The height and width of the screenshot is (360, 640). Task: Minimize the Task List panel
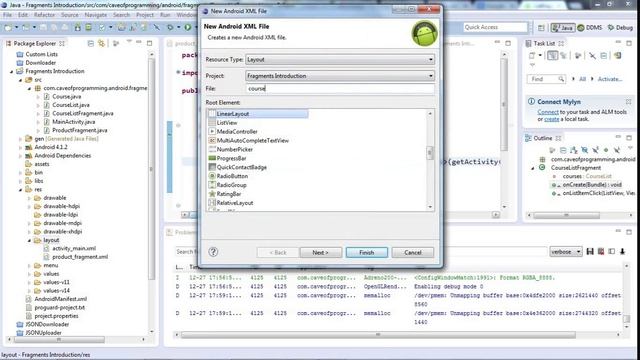[618, 43]
